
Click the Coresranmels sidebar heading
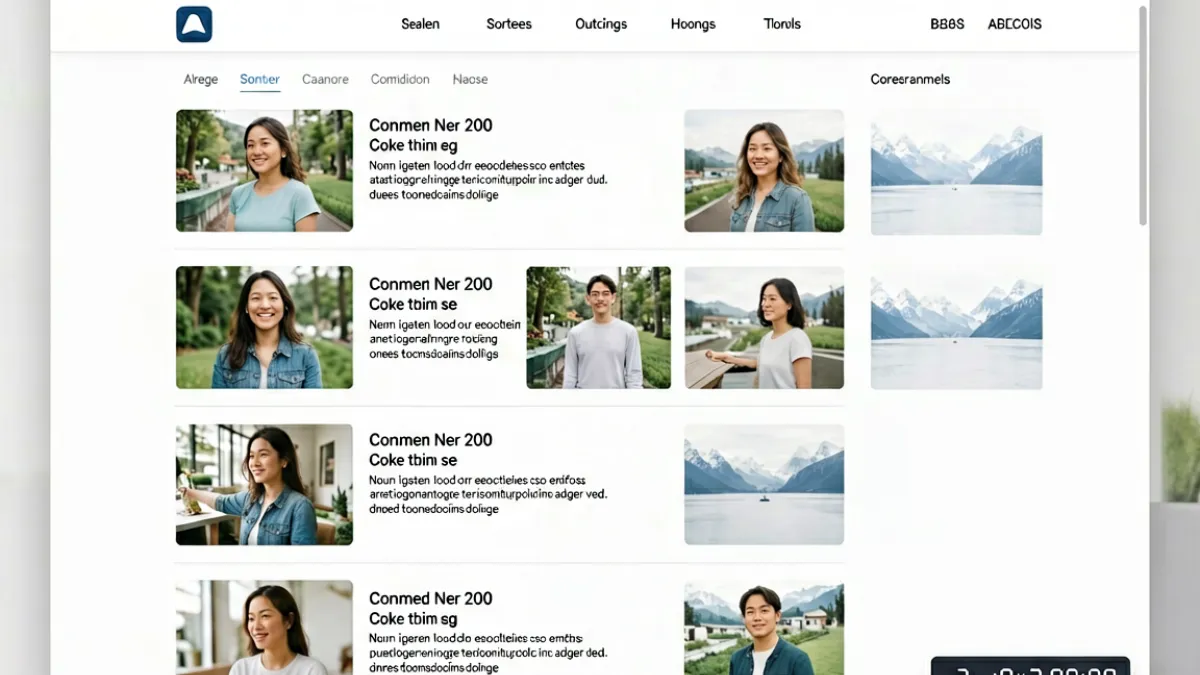tap(910, 79)
